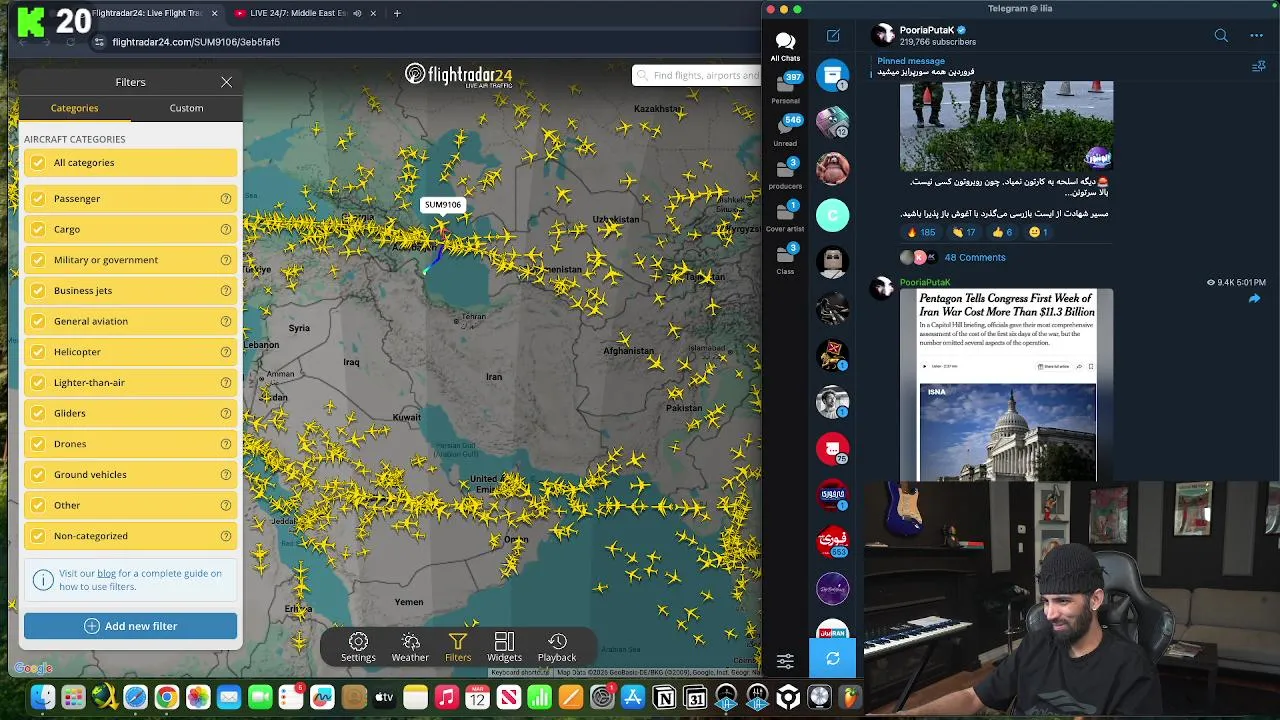This screenshot has height=720, width=1280.
Task: Open help icon for Military or government
Action: tap(226, 260)
